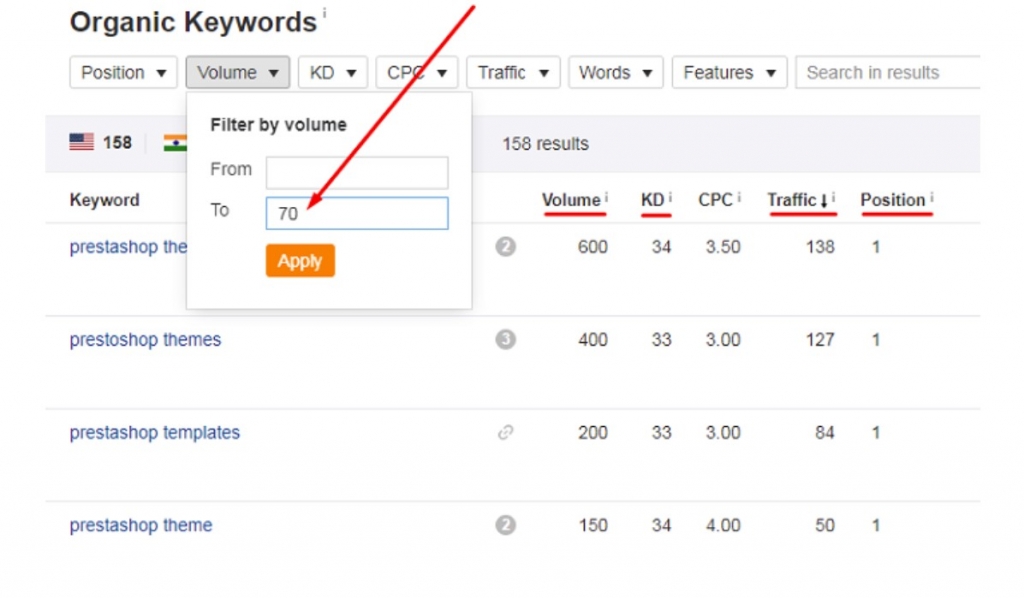
Task: Open the CPC filter dropdown
Action: 416,72
